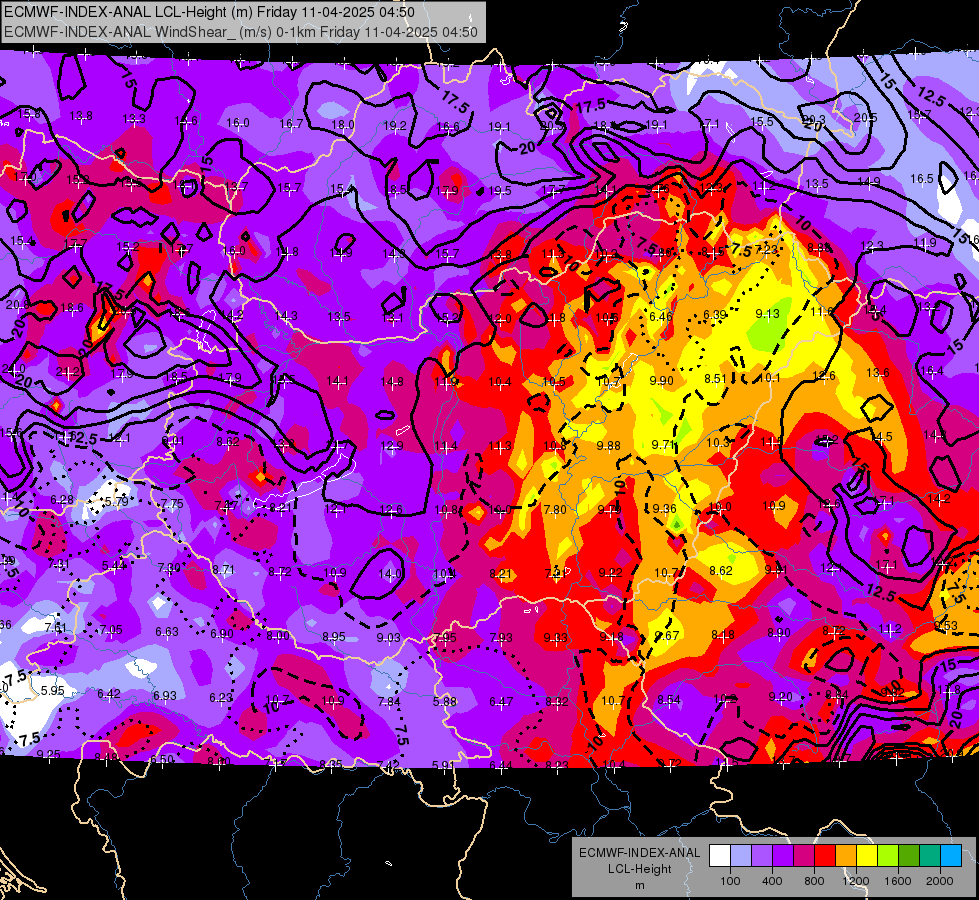The height and width of the screenshot is (900, 979).
Task: Click the 1600 tick label in the legend
Action: tap(898, 881)
